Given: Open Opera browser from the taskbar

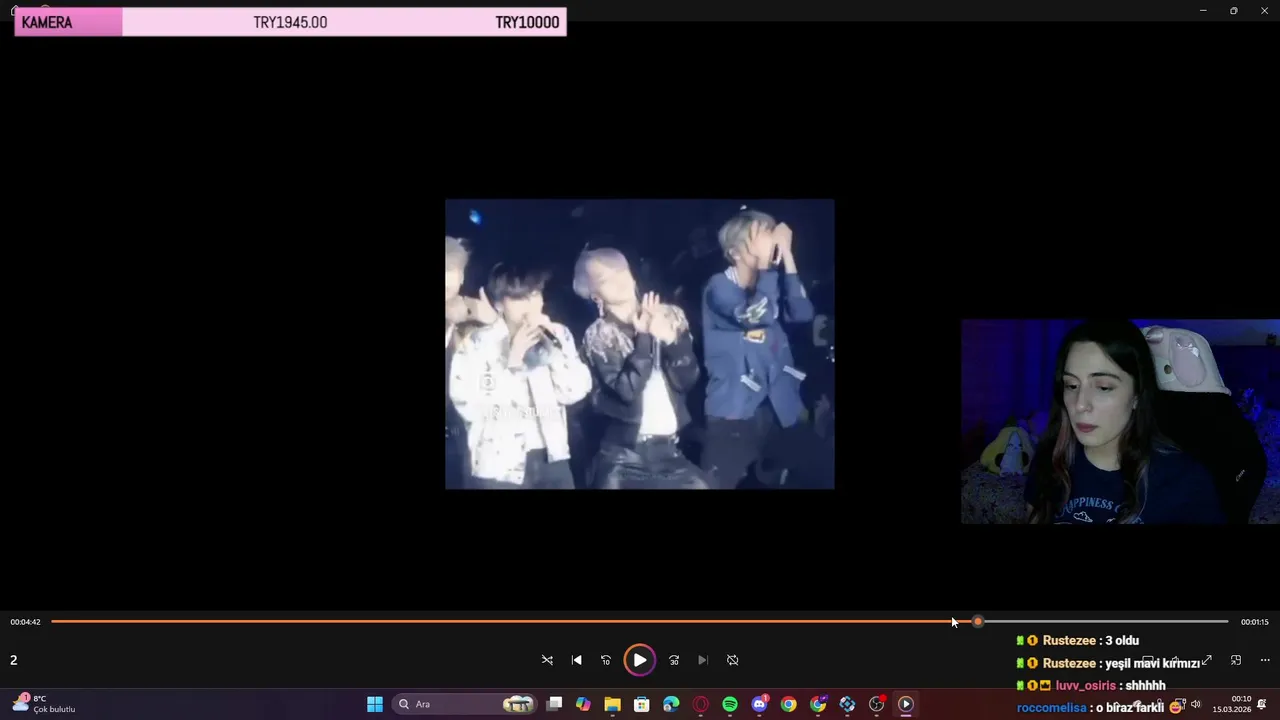Looking at the screenshot, I should point(701,704).
